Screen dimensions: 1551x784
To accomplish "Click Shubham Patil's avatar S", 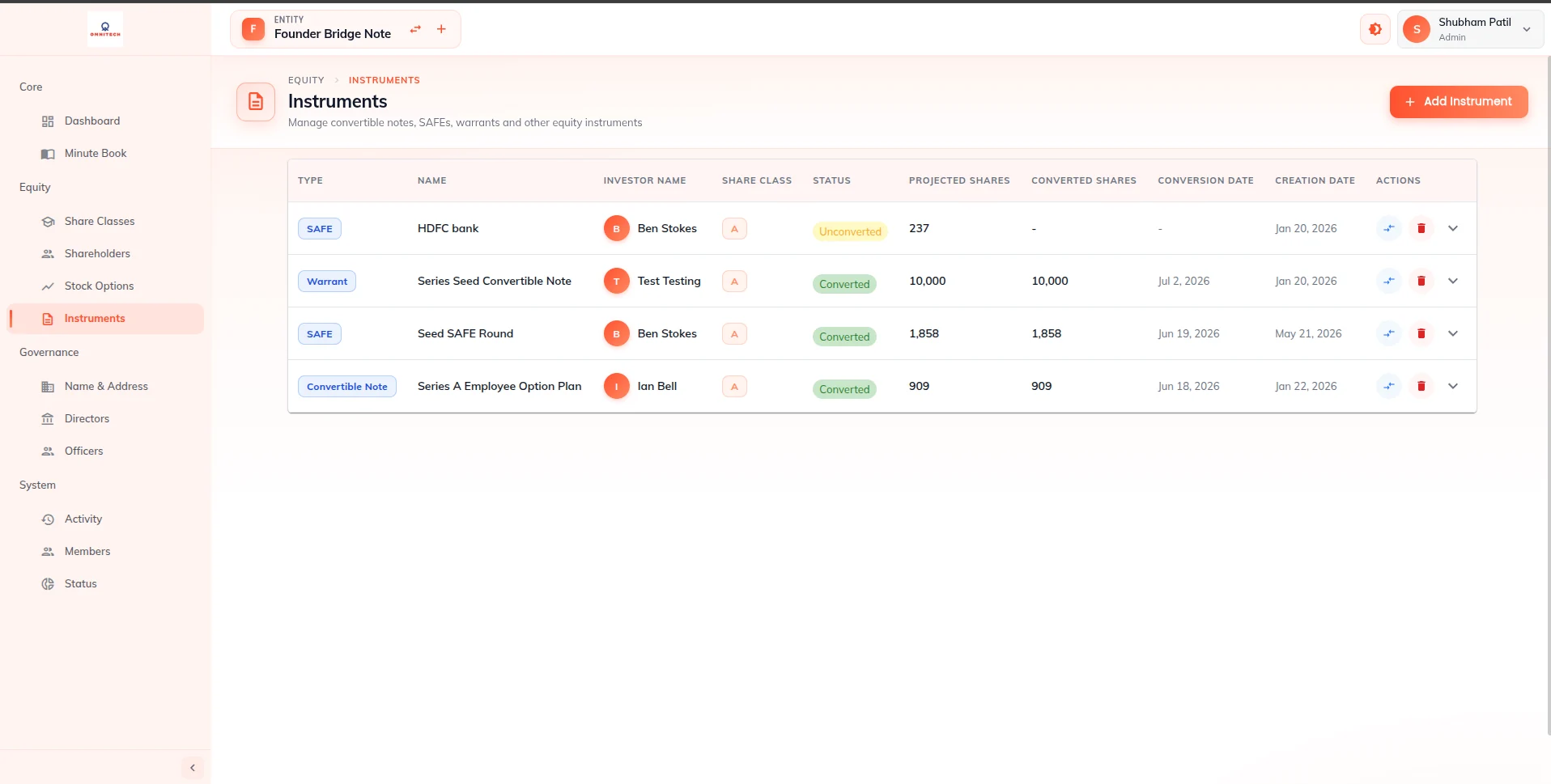I will (x=1417, y=29).
